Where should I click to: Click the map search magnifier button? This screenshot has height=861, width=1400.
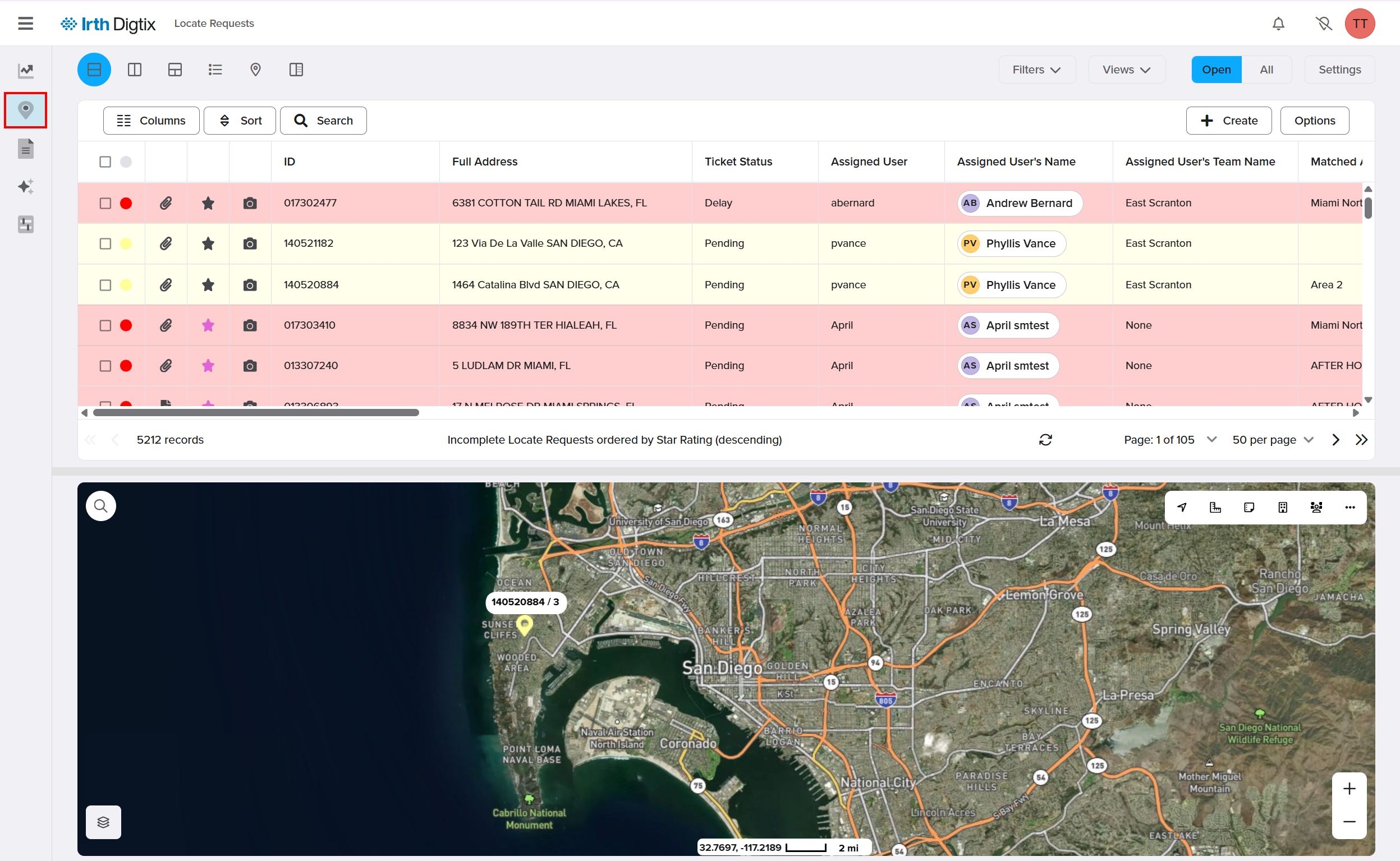pyautogui.click(x=101, y=506)
